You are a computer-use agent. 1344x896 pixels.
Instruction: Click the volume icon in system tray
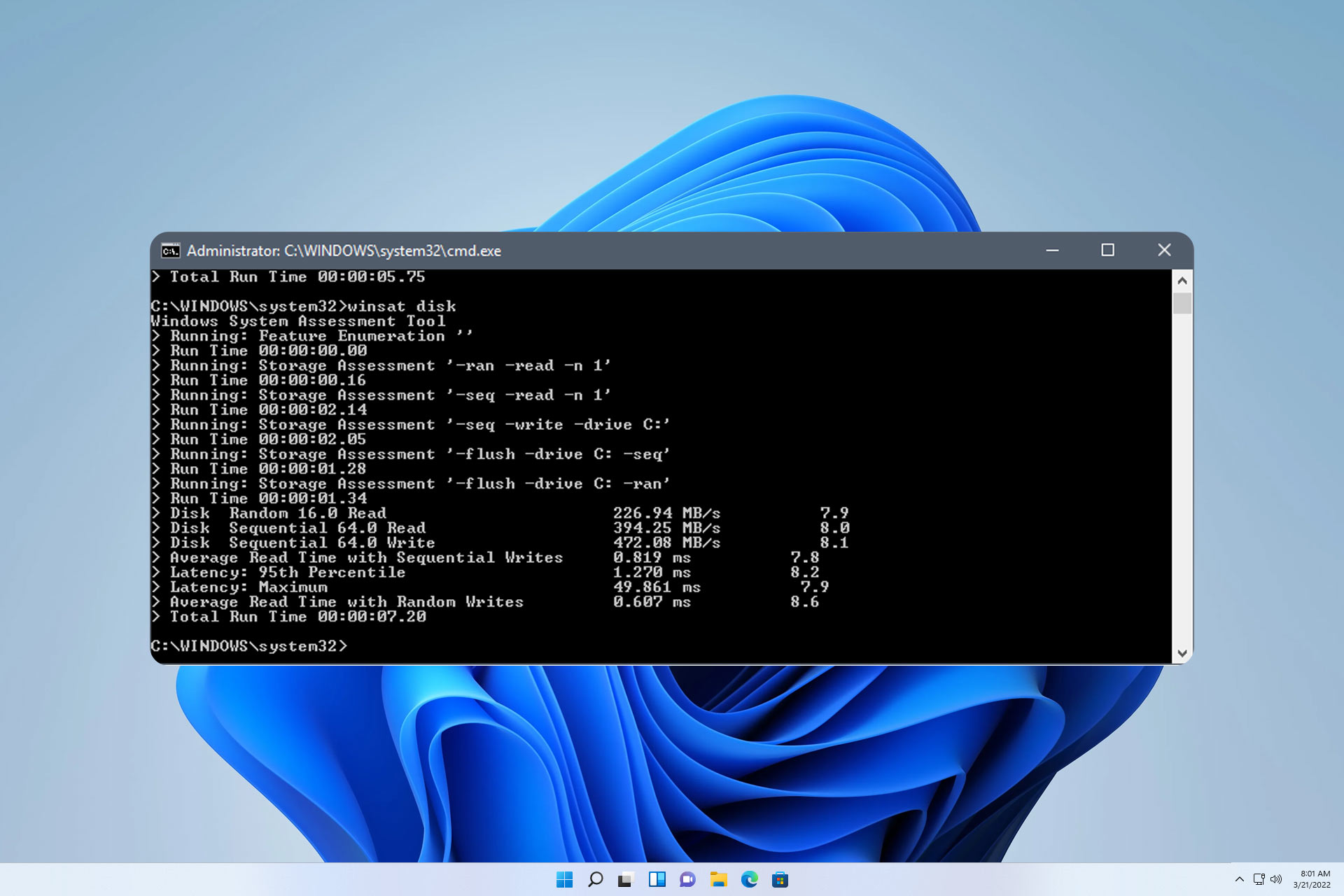point(1276,879)
